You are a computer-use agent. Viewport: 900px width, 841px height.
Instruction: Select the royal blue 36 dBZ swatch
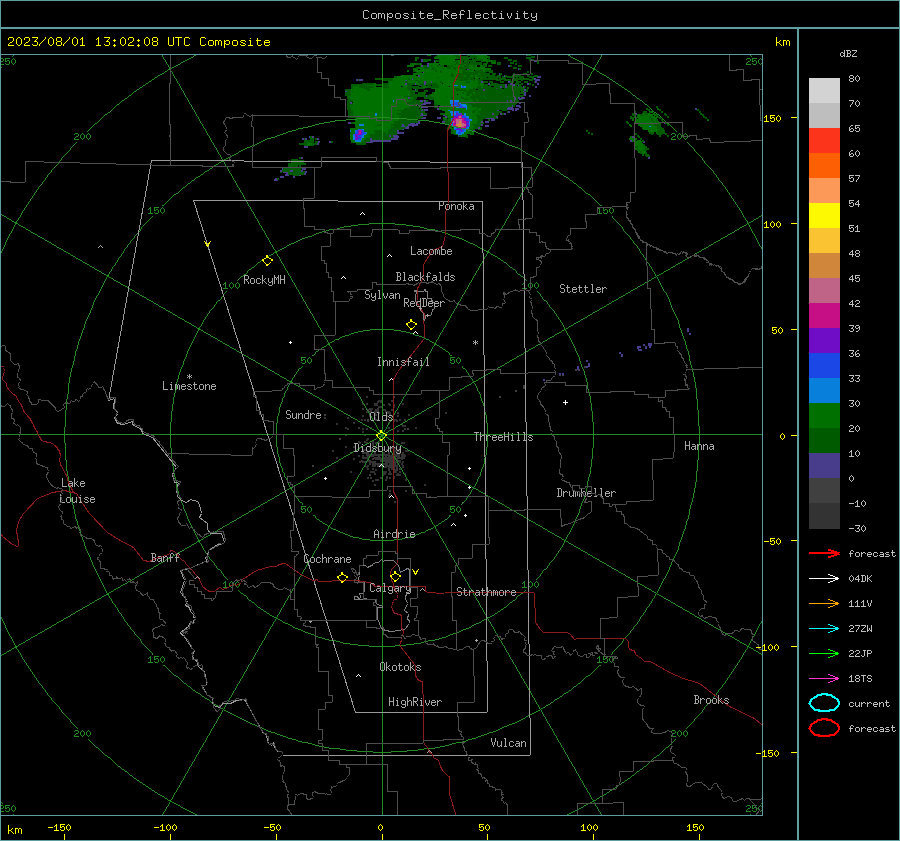[x=824, y=365]
